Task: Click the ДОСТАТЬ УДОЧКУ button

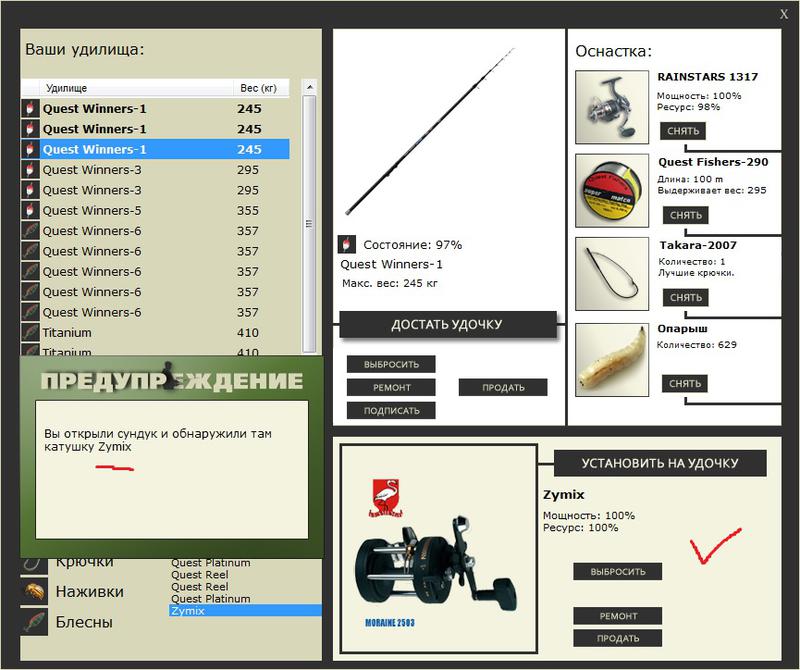Action: pos(447,325)
